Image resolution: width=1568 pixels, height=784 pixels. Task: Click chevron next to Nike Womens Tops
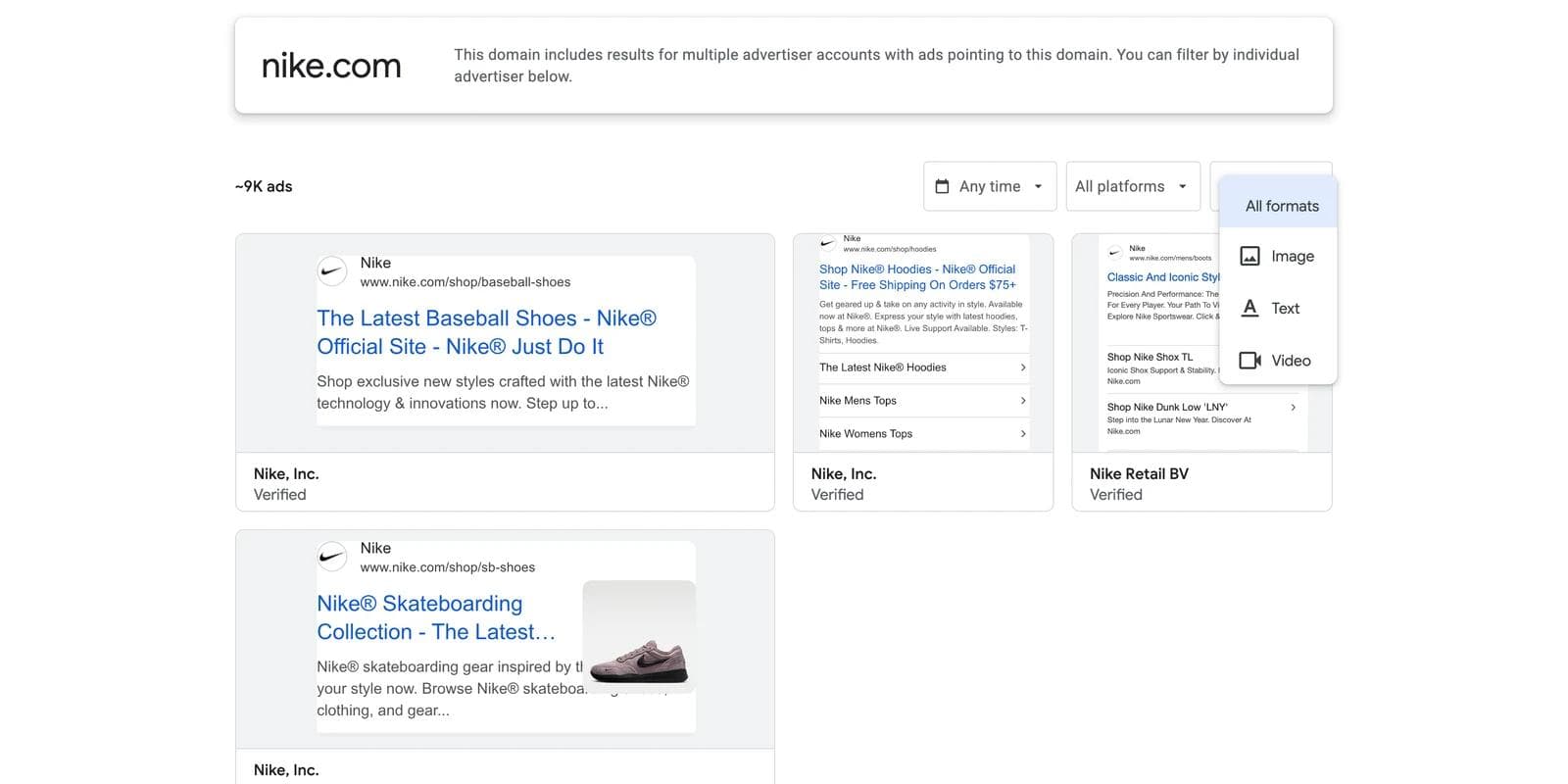(x=1023, y=434)
